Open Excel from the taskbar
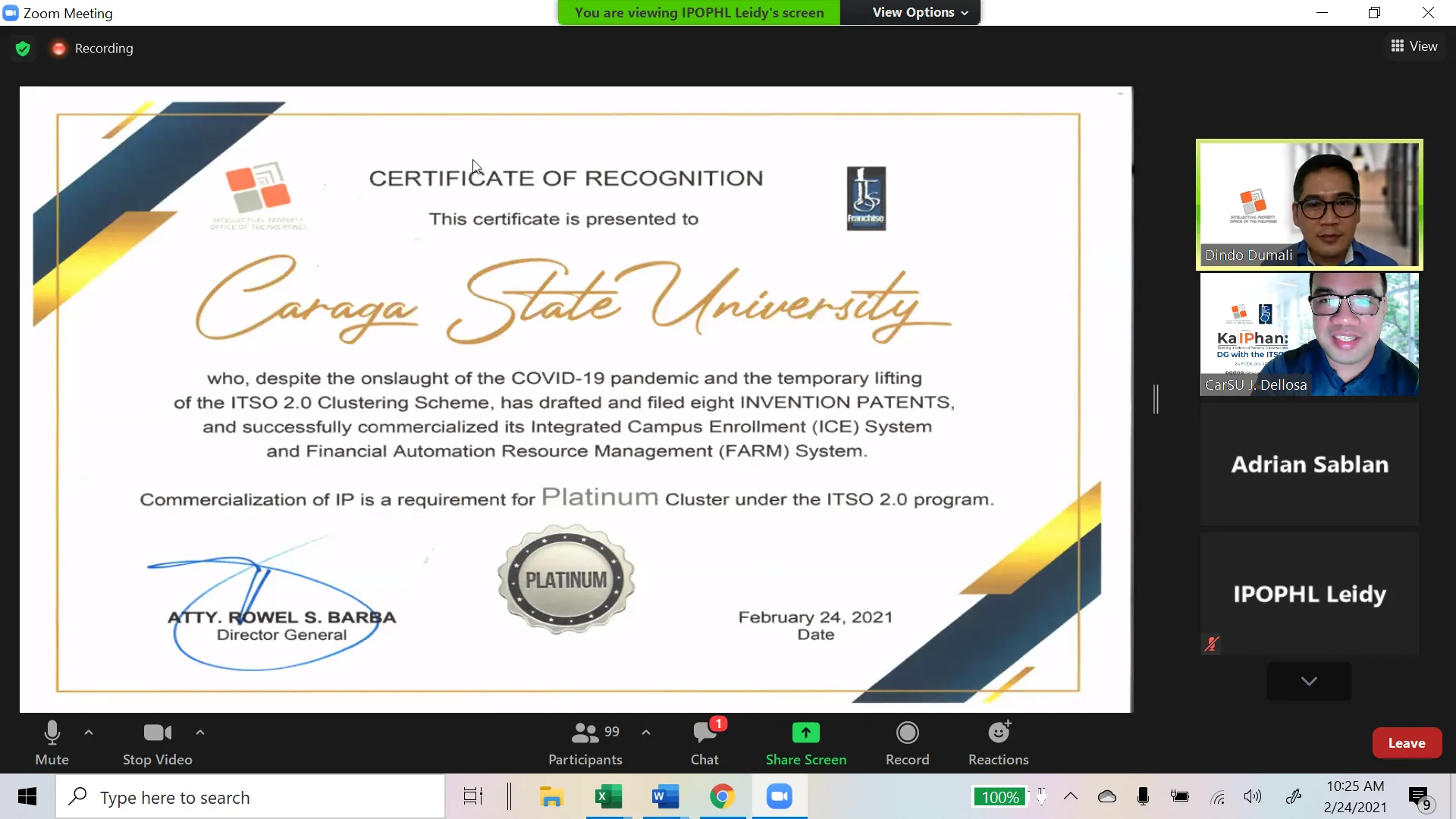 [x=608, y=797]
